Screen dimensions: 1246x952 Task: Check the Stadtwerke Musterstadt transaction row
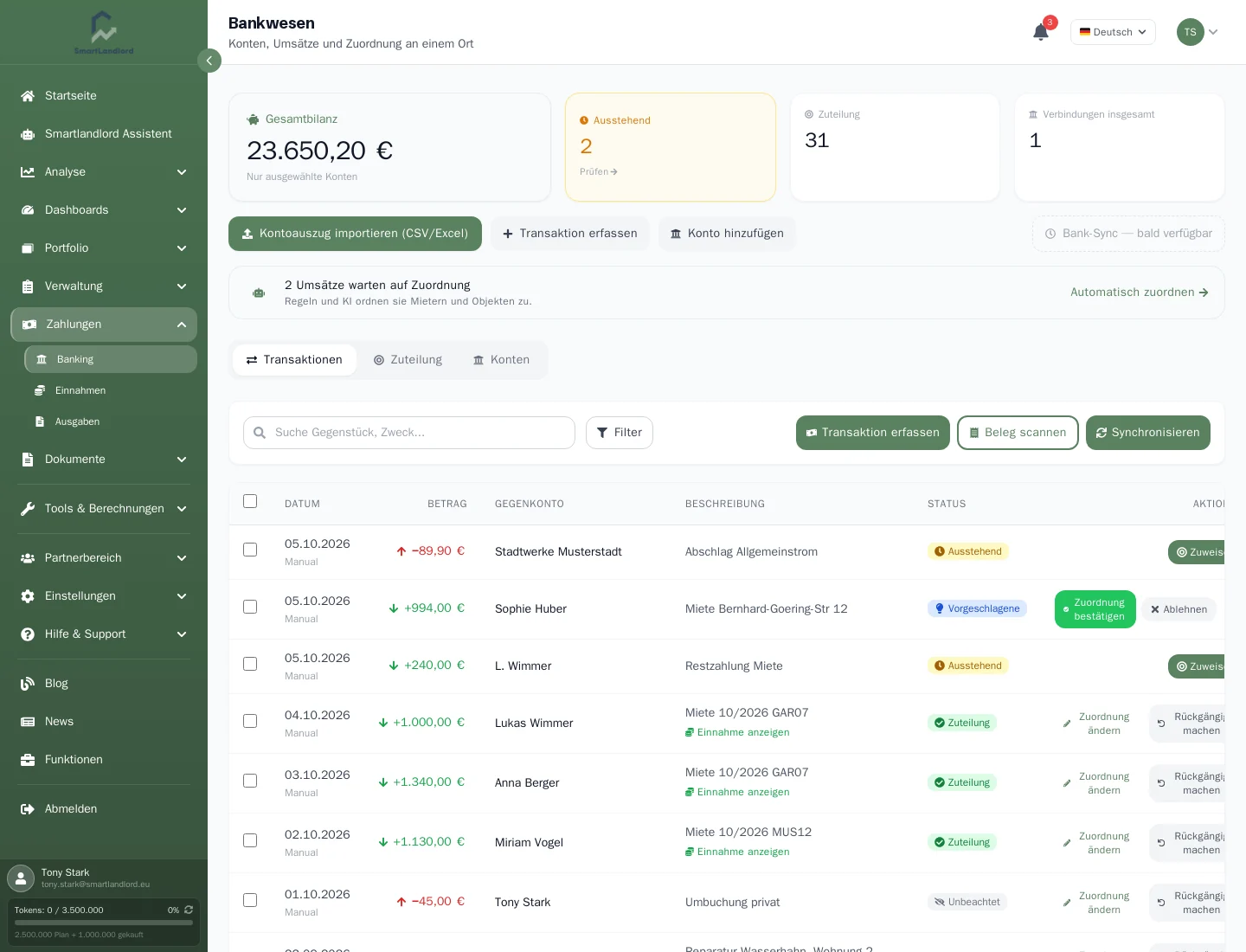tap(250, 550)
